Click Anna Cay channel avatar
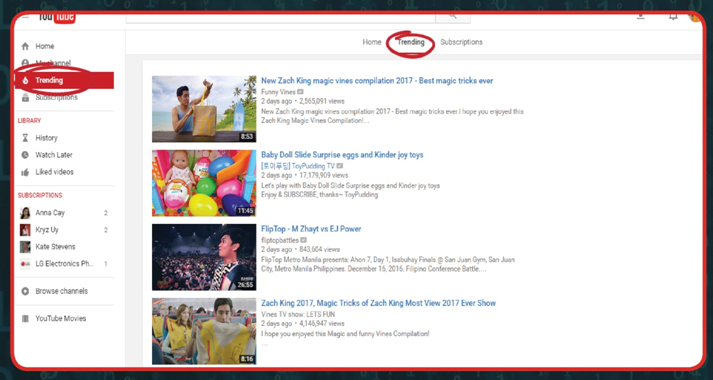713x380 pixels. (x=25, y=213)
